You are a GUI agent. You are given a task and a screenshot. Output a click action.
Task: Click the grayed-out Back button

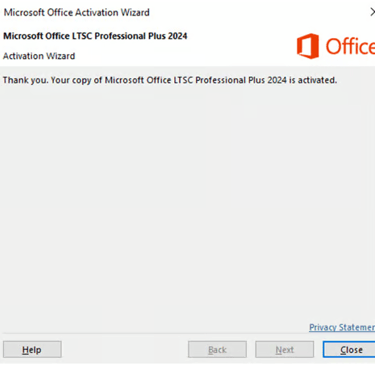tap(217, 349)
